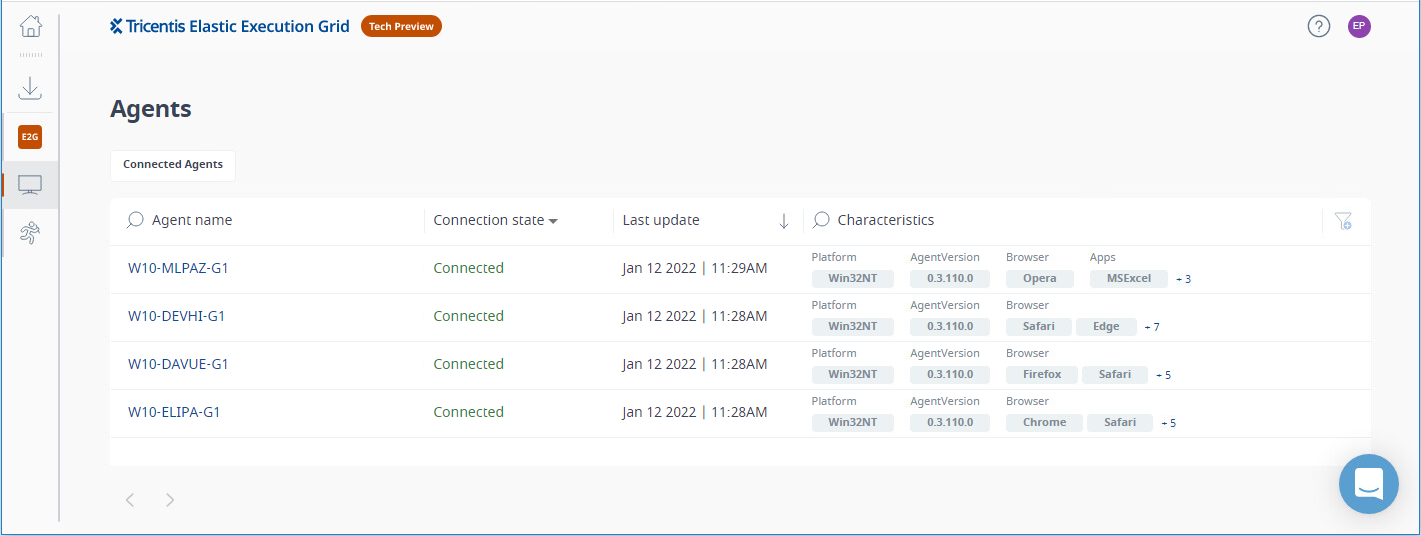1421x536 pixels.
Task: Click the filter icon in table header
Action: pyautogui.click(x=1343, y=220)
